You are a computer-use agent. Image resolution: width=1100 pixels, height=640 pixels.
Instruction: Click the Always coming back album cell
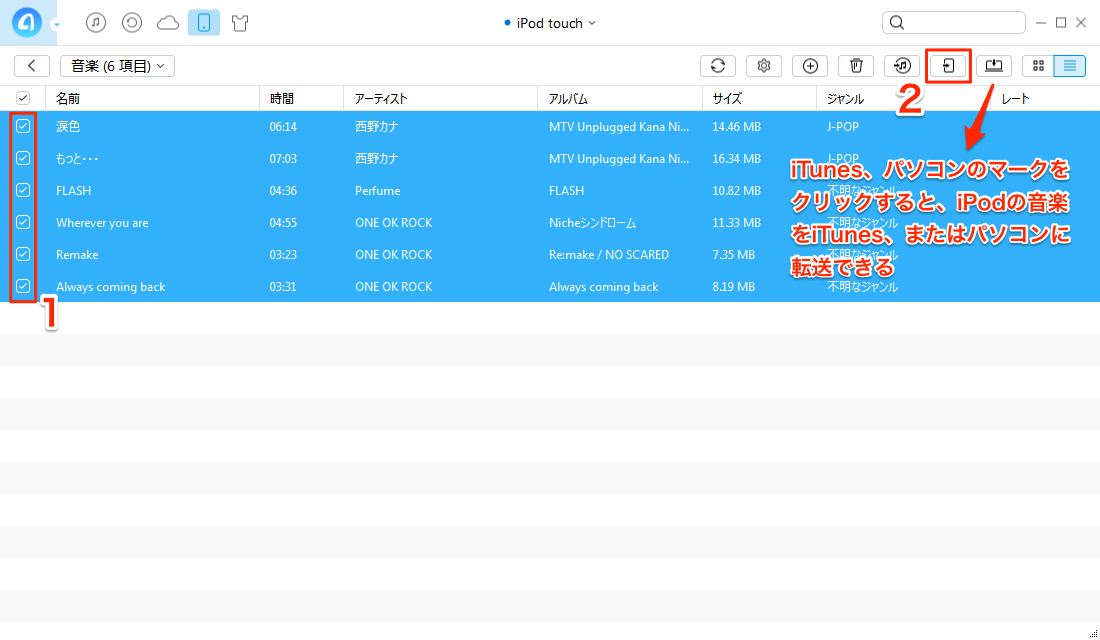click(x=603, y=287)
